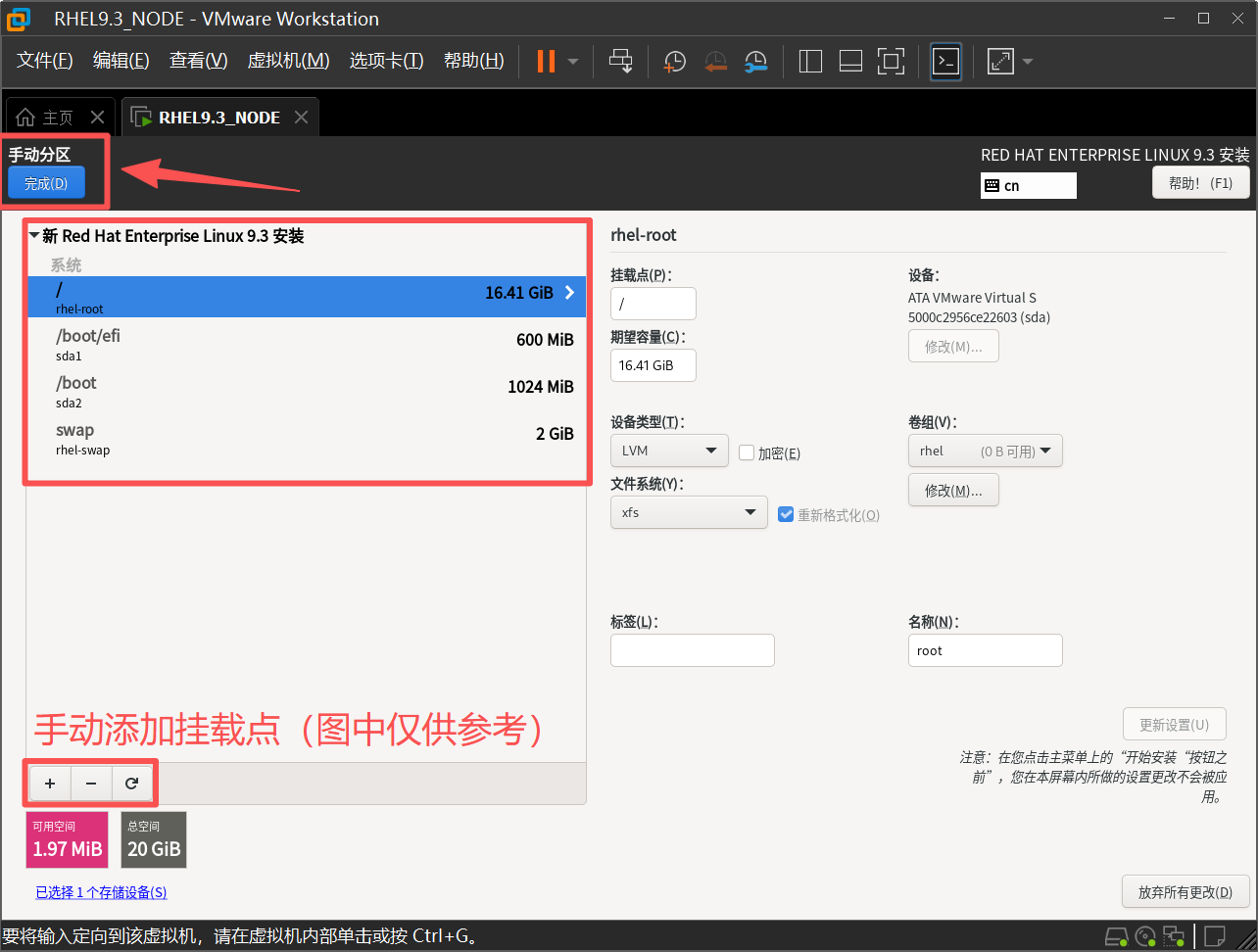Click the cn keyboard layout indicator

[1028, 185]
